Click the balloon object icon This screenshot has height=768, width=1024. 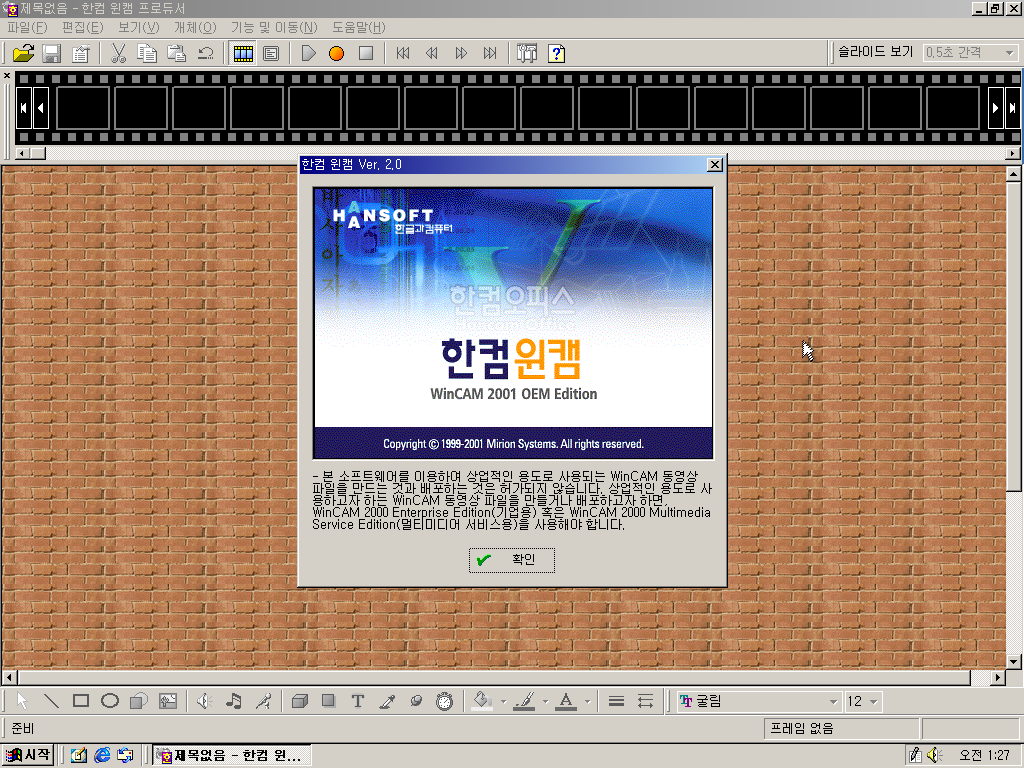416,701
